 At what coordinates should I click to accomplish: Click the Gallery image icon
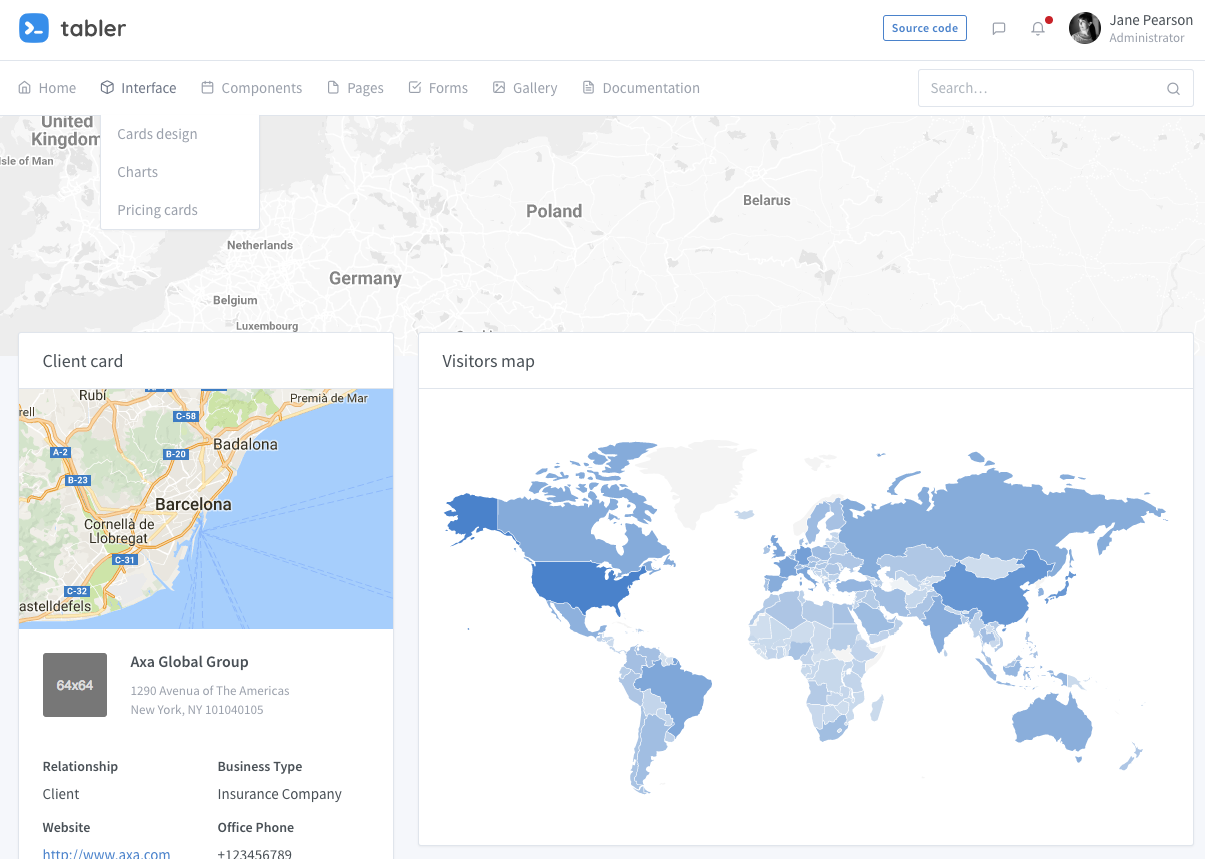coord(499,87)
